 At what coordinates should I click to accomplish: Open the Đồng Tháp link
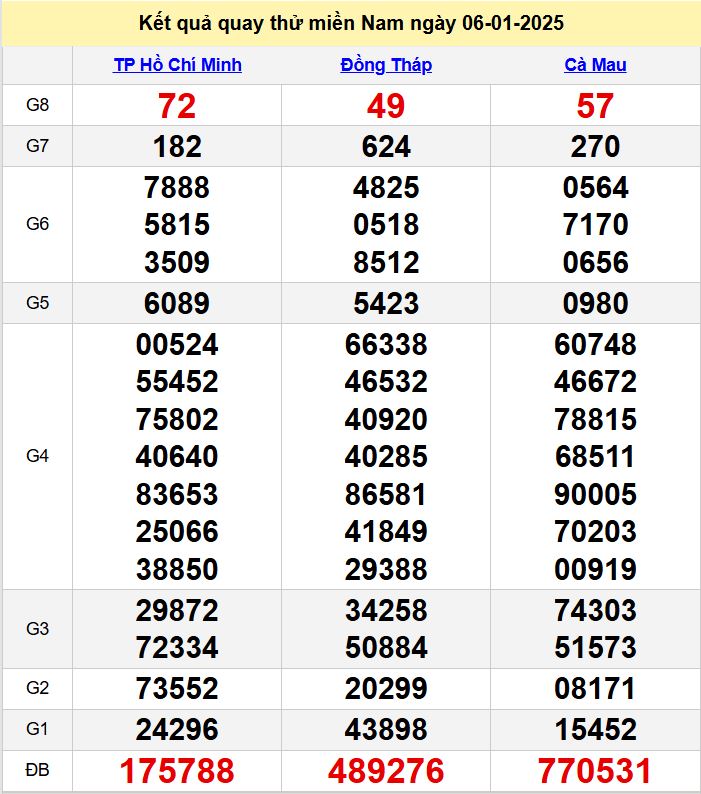386,65
